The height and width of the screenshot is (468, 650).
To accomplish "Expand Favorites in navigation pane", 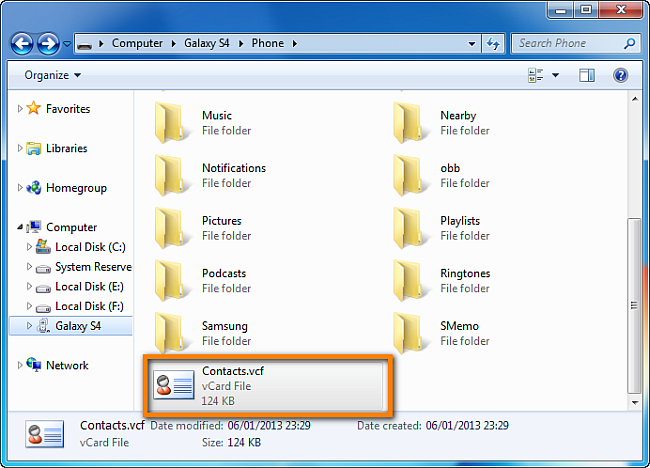I will (x=20, y=109).
